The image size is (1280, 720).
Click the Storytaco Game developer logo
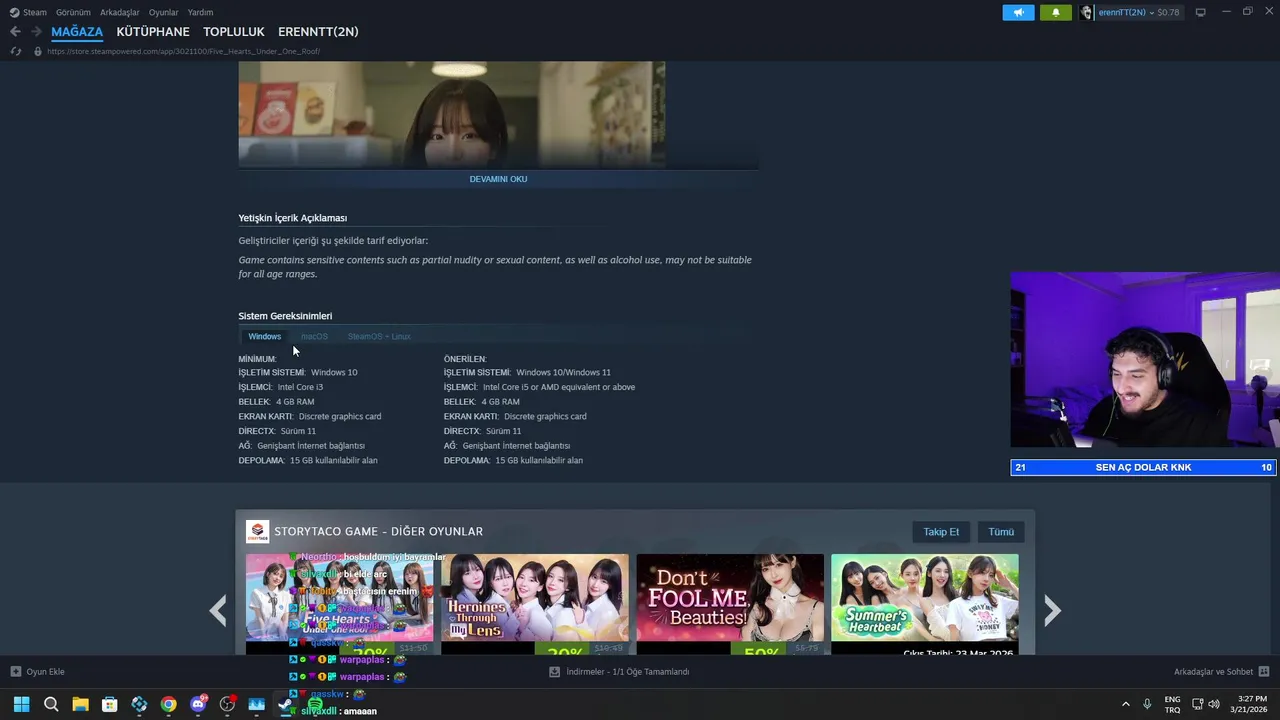(x=258, y=531)
